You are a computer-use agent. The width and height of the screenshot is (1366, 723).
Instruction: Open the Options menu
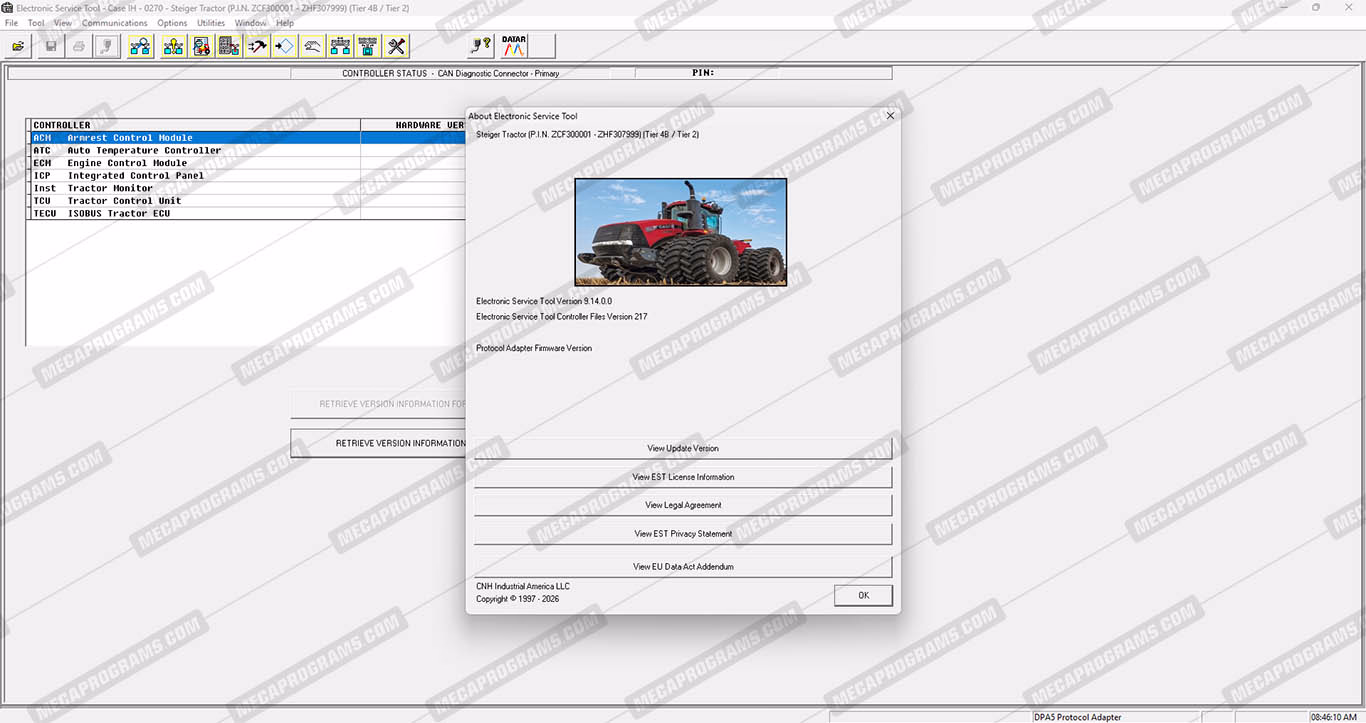[x=172, y=23]
